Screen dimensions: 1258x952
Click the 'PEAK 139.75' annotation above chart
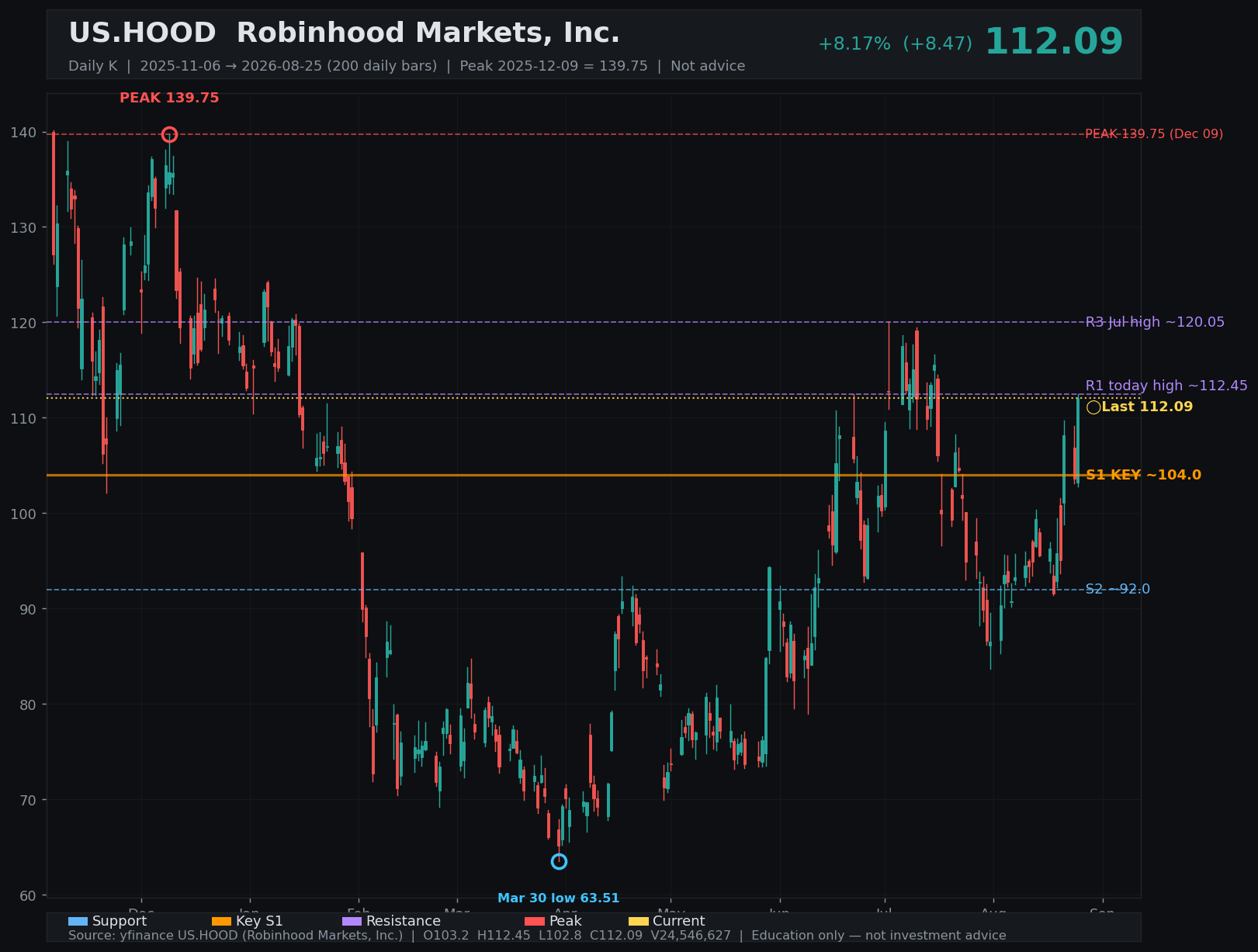tap(169, 98)
